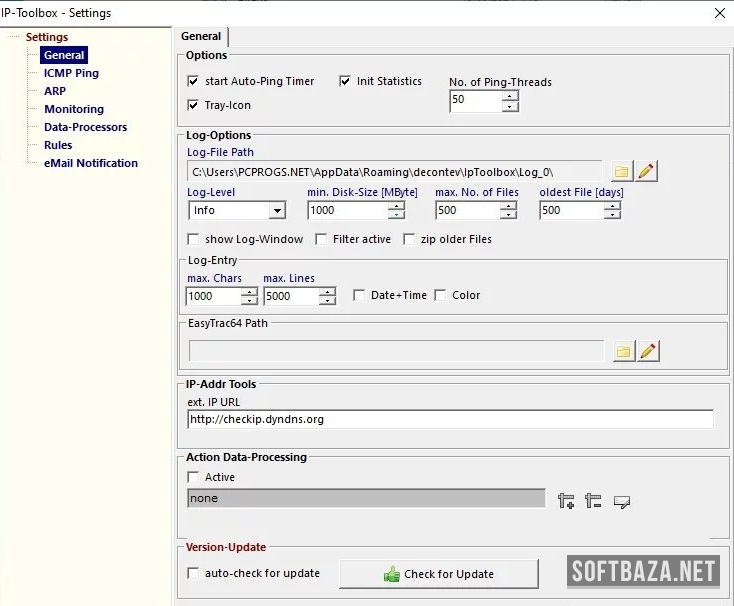Enable zip older Files option
The width and height of the screenshot is (734, 606).
(410, 239)
